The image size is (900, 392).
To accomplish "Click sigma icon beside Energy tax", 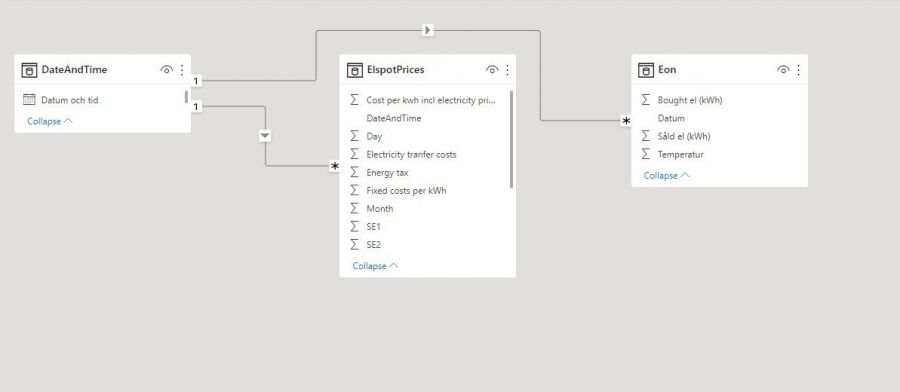I will pos(355,173).
